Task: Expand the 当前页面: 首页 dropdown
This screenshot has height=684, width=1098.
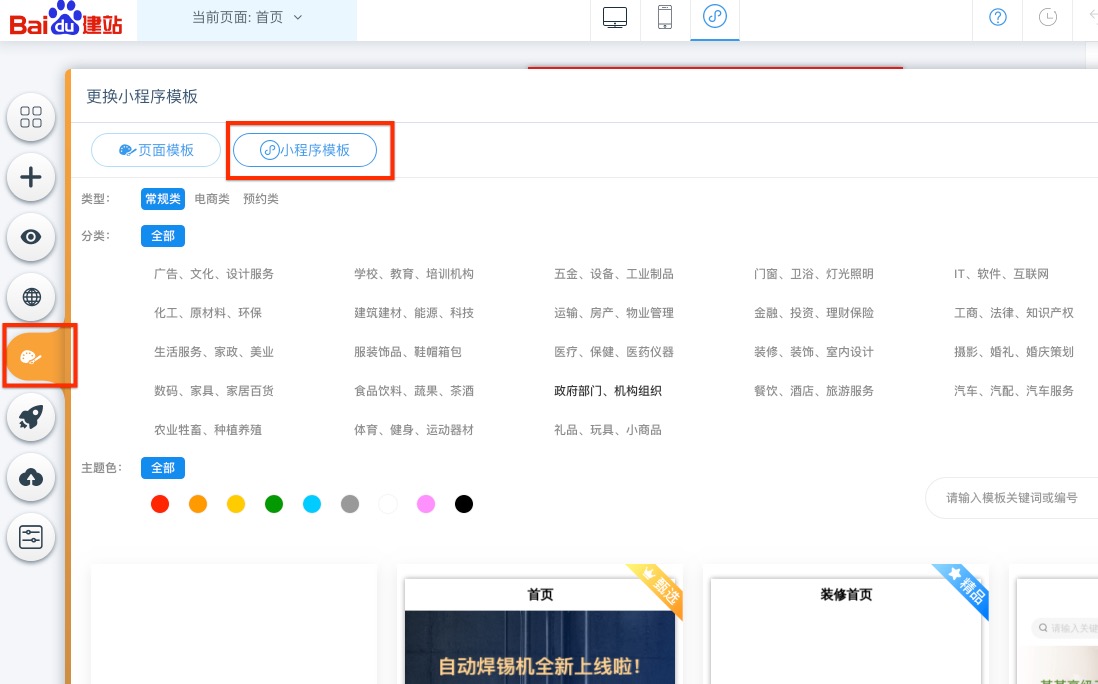Action: click(x=247, y=18)
